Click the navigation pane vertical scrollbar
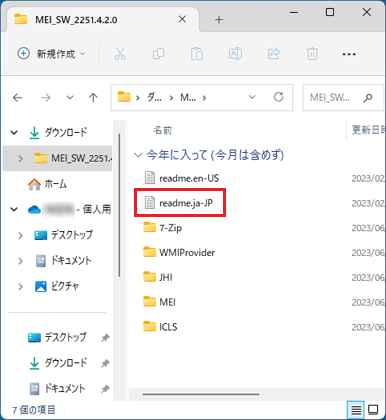 (119, 205)
